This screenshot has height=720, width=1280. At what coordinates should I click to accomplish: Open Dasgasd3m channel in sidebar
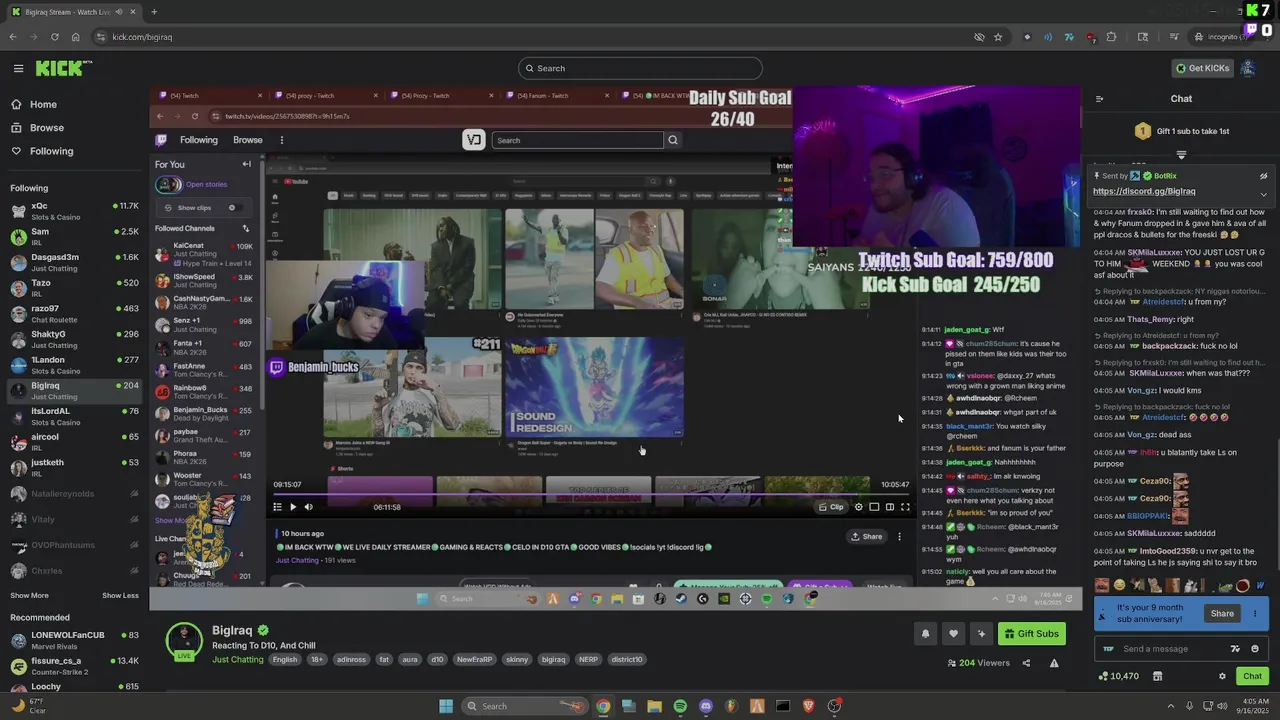(74, 262)
